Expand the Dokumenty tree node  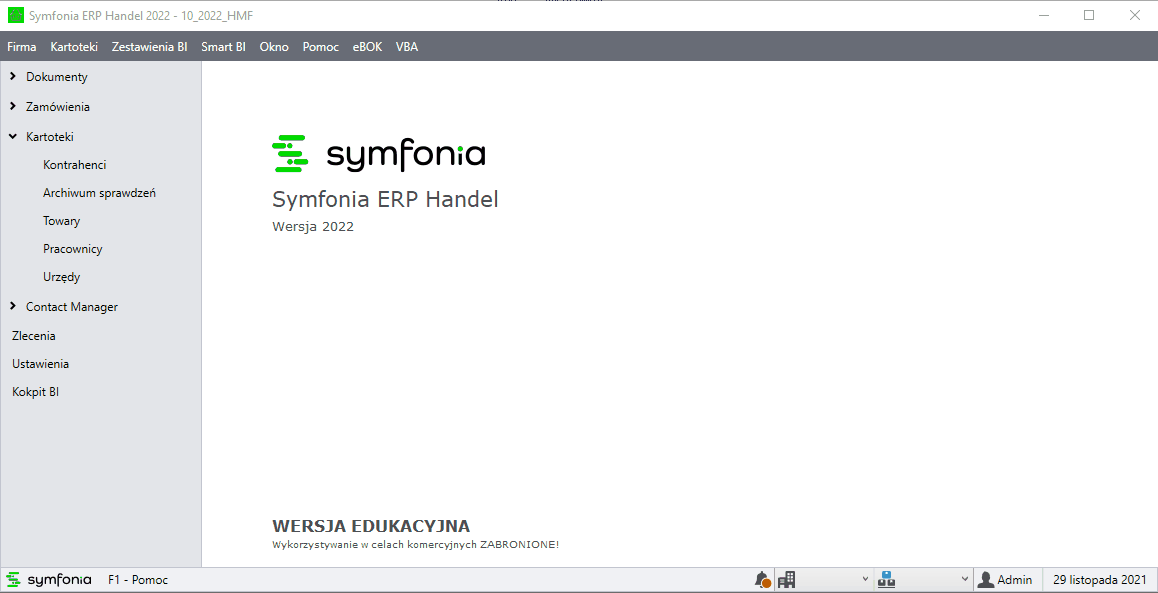pos(13,77)
